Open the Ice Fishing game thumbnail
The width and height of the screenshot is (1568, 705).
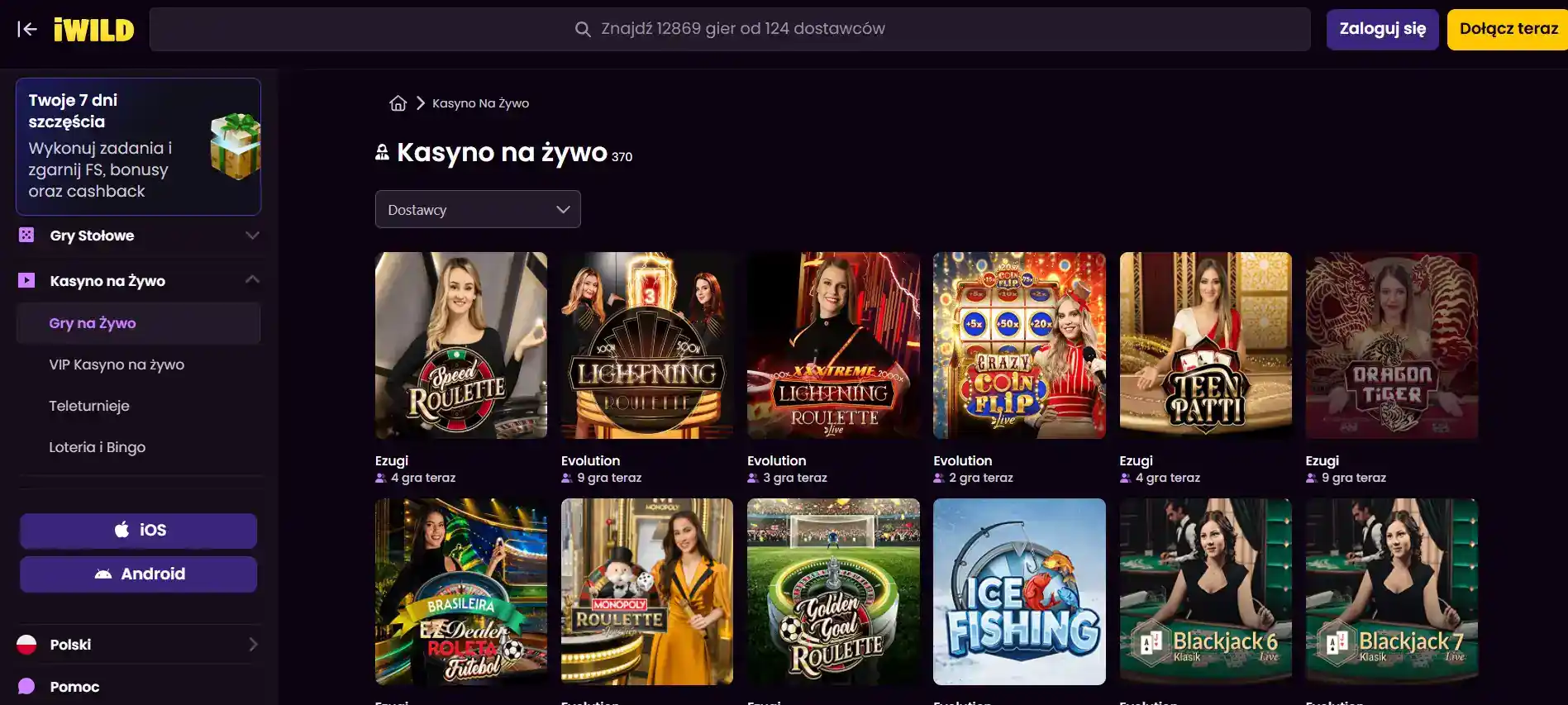click(x=1019, y=592)
